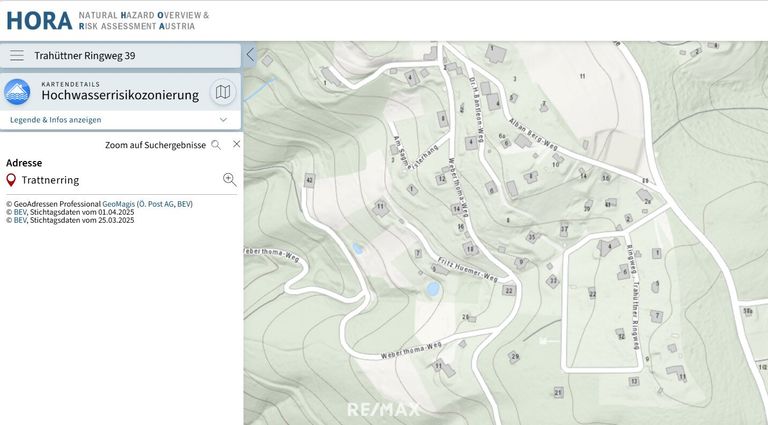Click Hochwasserrisikozonierung map title
This screenshot has width=768, height=425.
click(120, 96)
